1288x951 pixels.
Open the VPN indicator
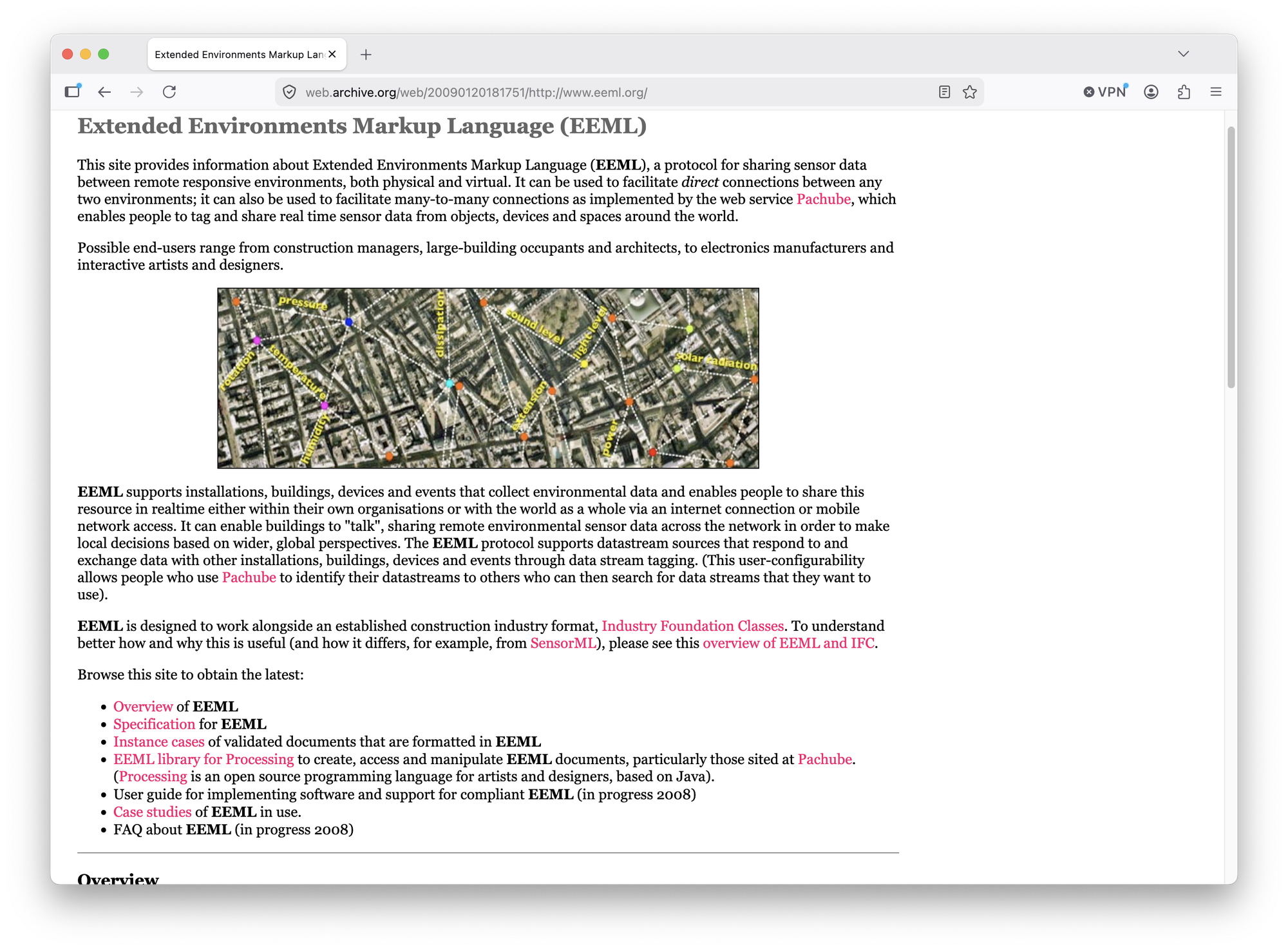tap(1105, 92)
